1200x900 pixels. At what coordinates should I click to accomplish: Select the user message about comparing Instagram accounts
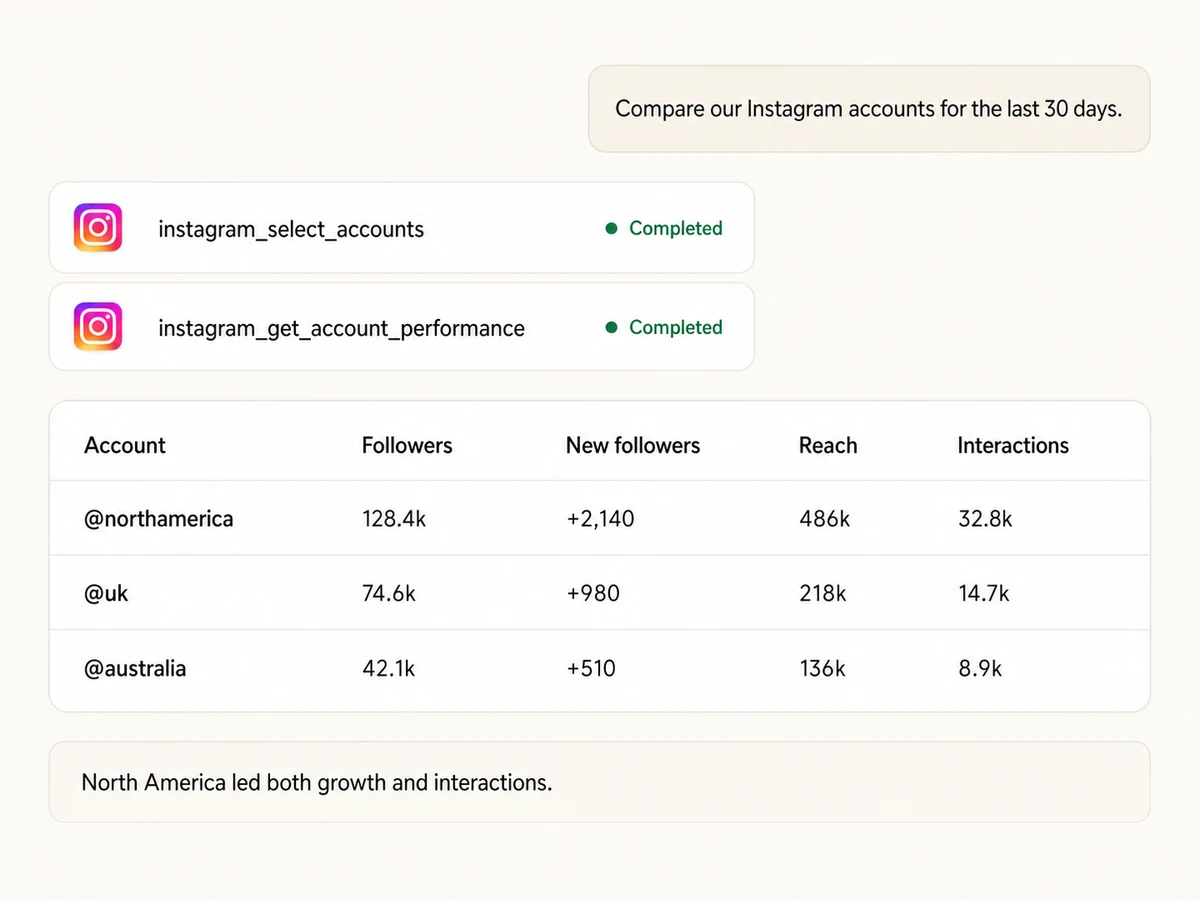869,109
